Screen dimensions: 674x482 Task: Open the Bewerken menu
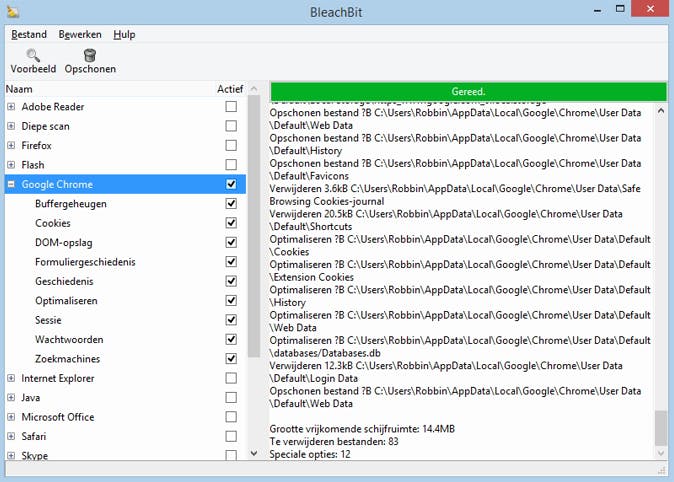pyautogui.click(x=80, y=34)
